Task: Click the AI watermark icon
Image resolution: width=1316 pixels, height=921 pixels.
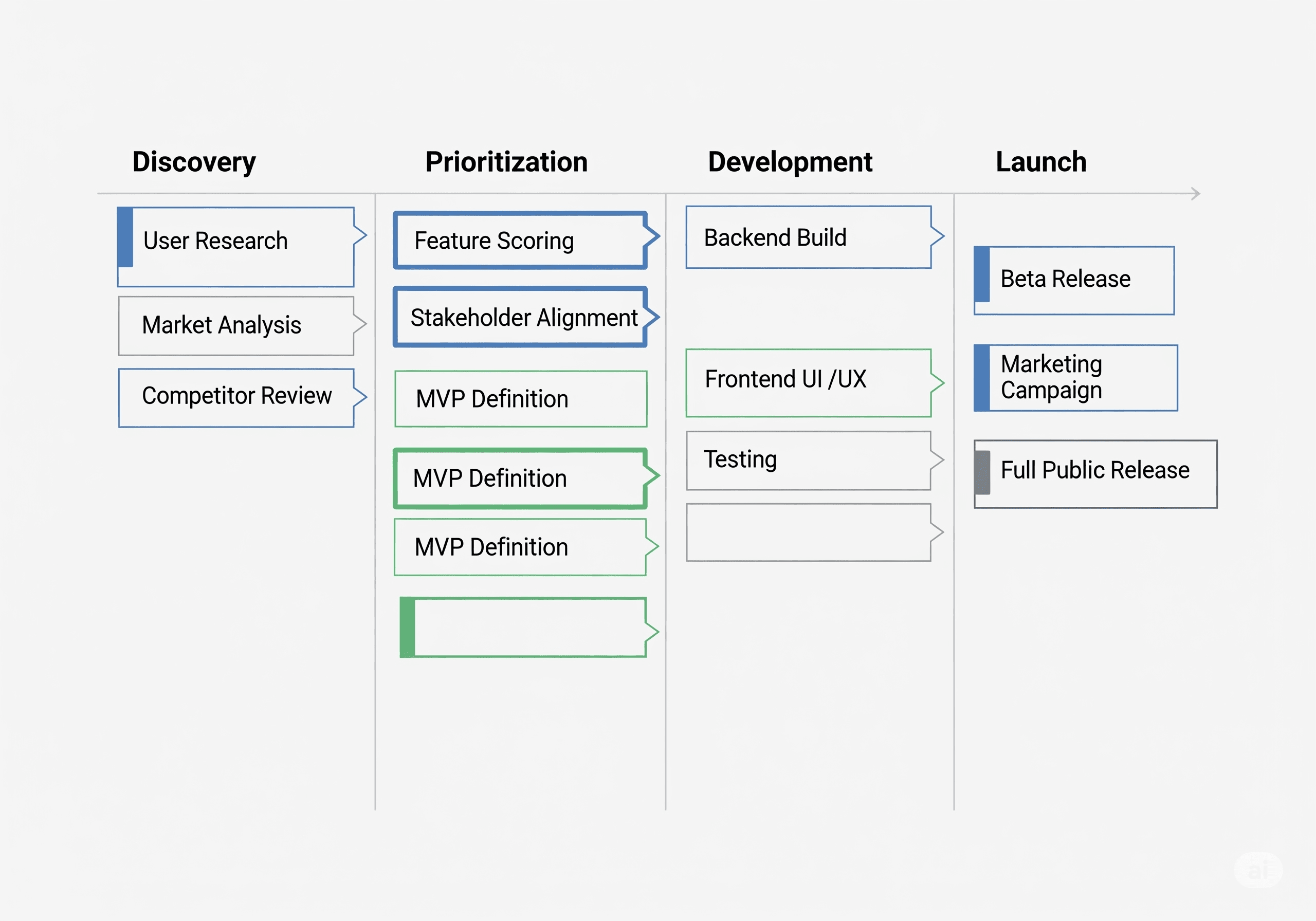Action: pyautogui.click(x=1258, y=870)
